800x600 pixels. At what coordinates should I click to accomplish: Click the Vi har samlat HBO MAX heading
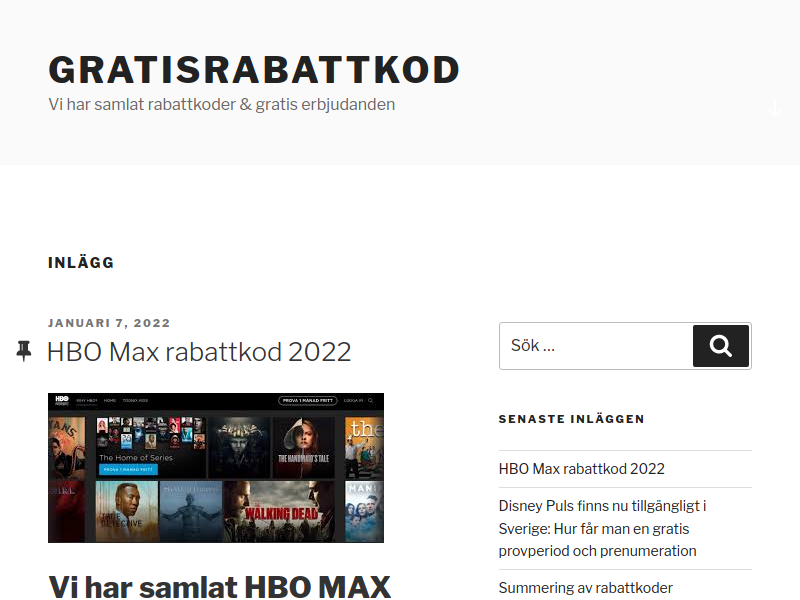pos(219,586)
